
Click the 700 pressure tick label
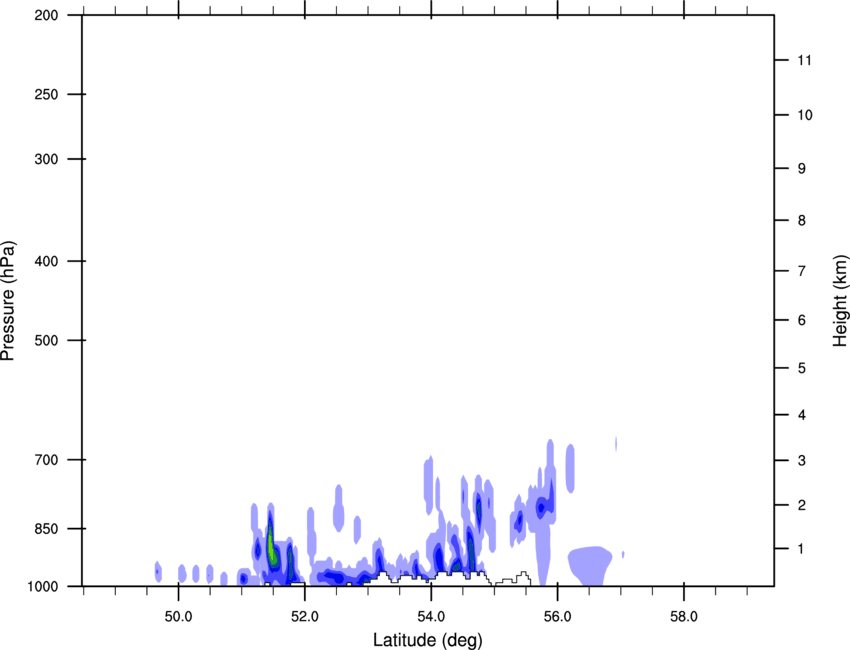tap(46, 460)
